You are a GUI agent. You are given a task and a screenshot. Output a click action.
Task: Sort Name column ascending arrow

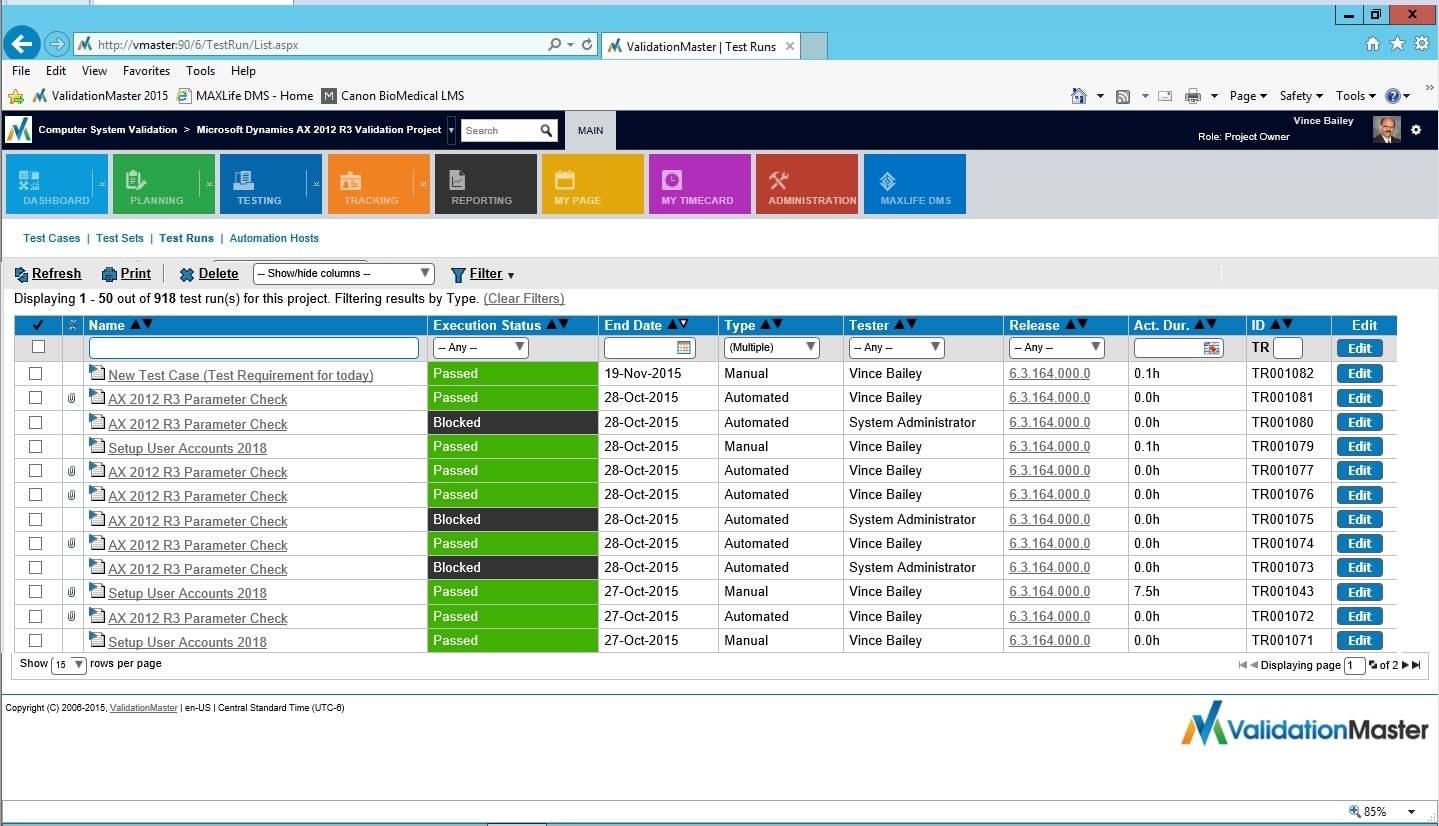click(135, 324)
